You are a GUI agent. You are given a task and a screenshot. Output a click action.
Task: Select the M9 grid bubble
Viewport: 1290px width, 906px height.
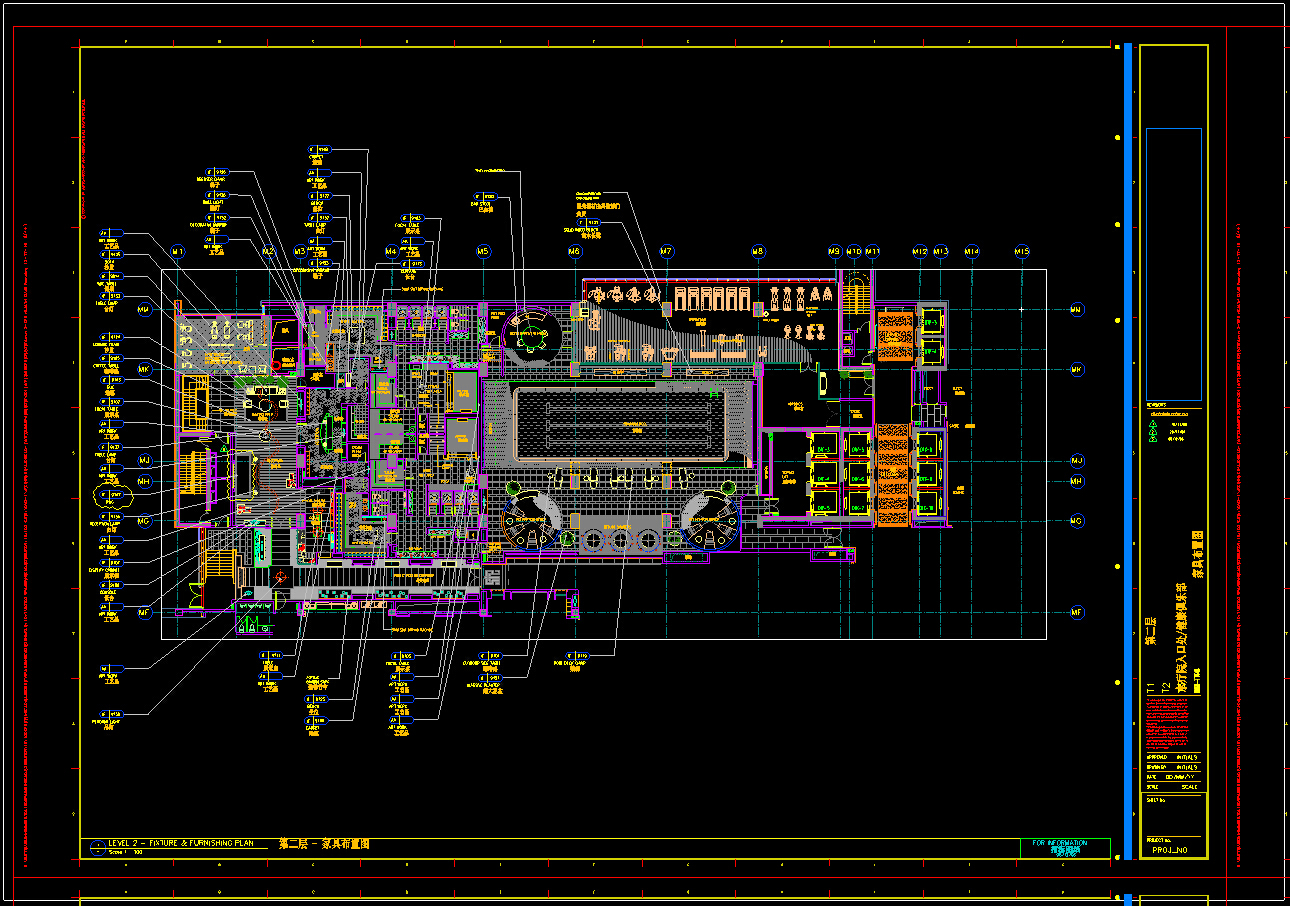[x=834, y=251]
